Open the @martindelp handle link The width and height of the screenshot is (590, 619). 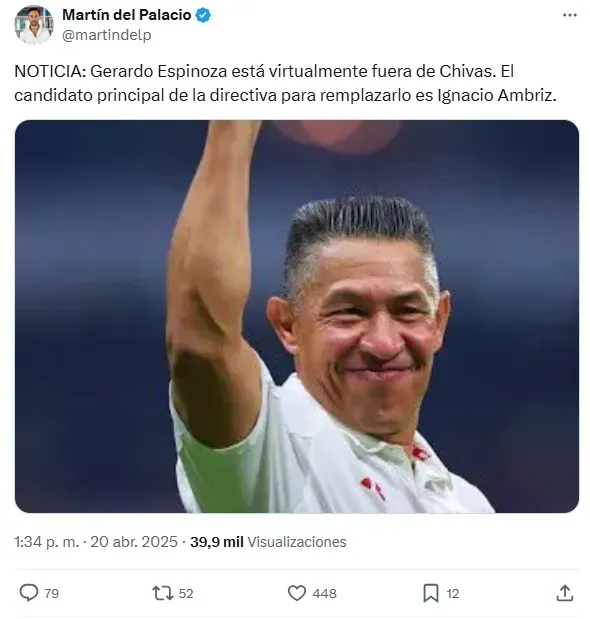(107, 35)
